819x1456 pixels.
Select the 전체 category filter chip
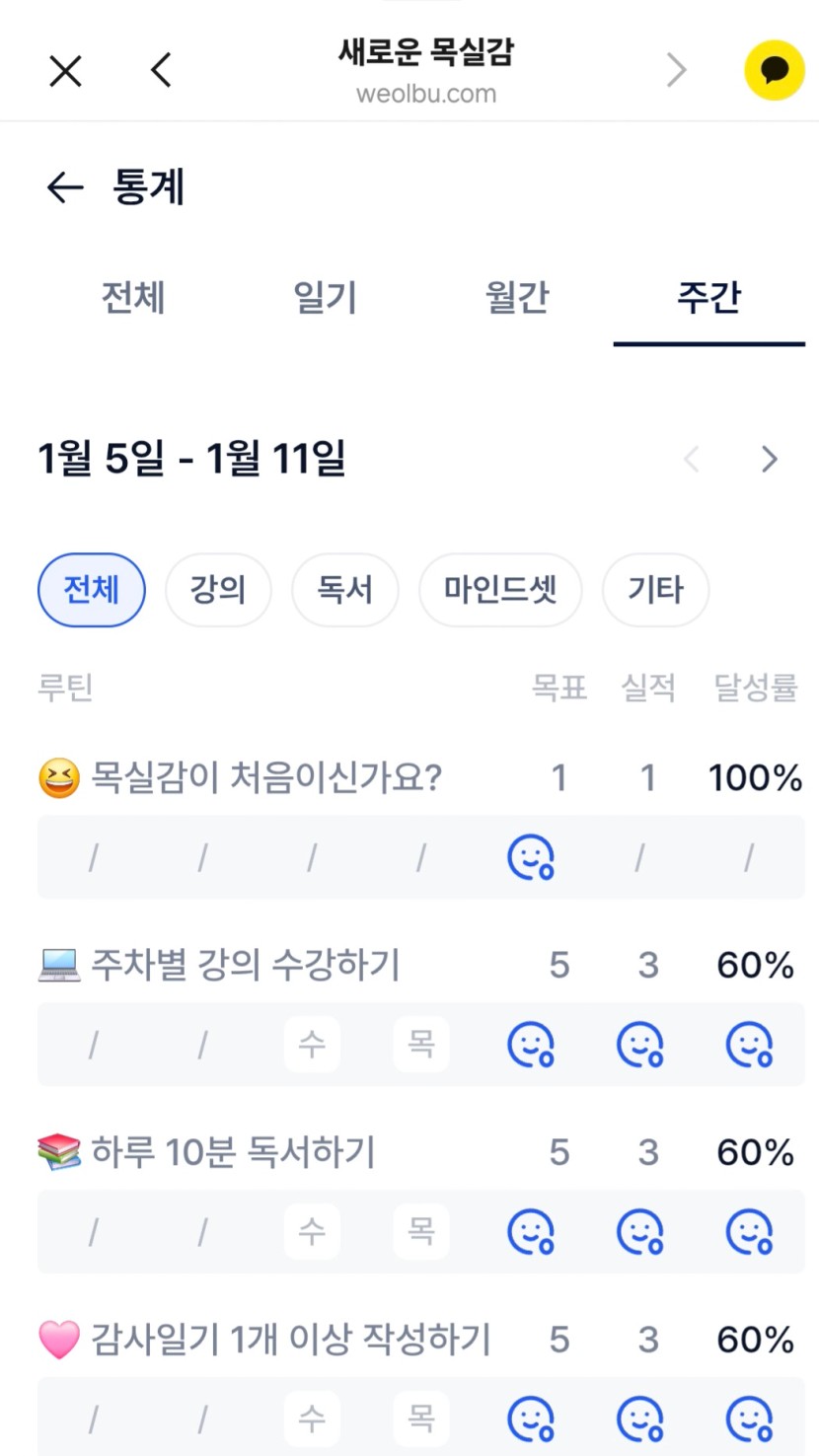click(x=92, y=590)
